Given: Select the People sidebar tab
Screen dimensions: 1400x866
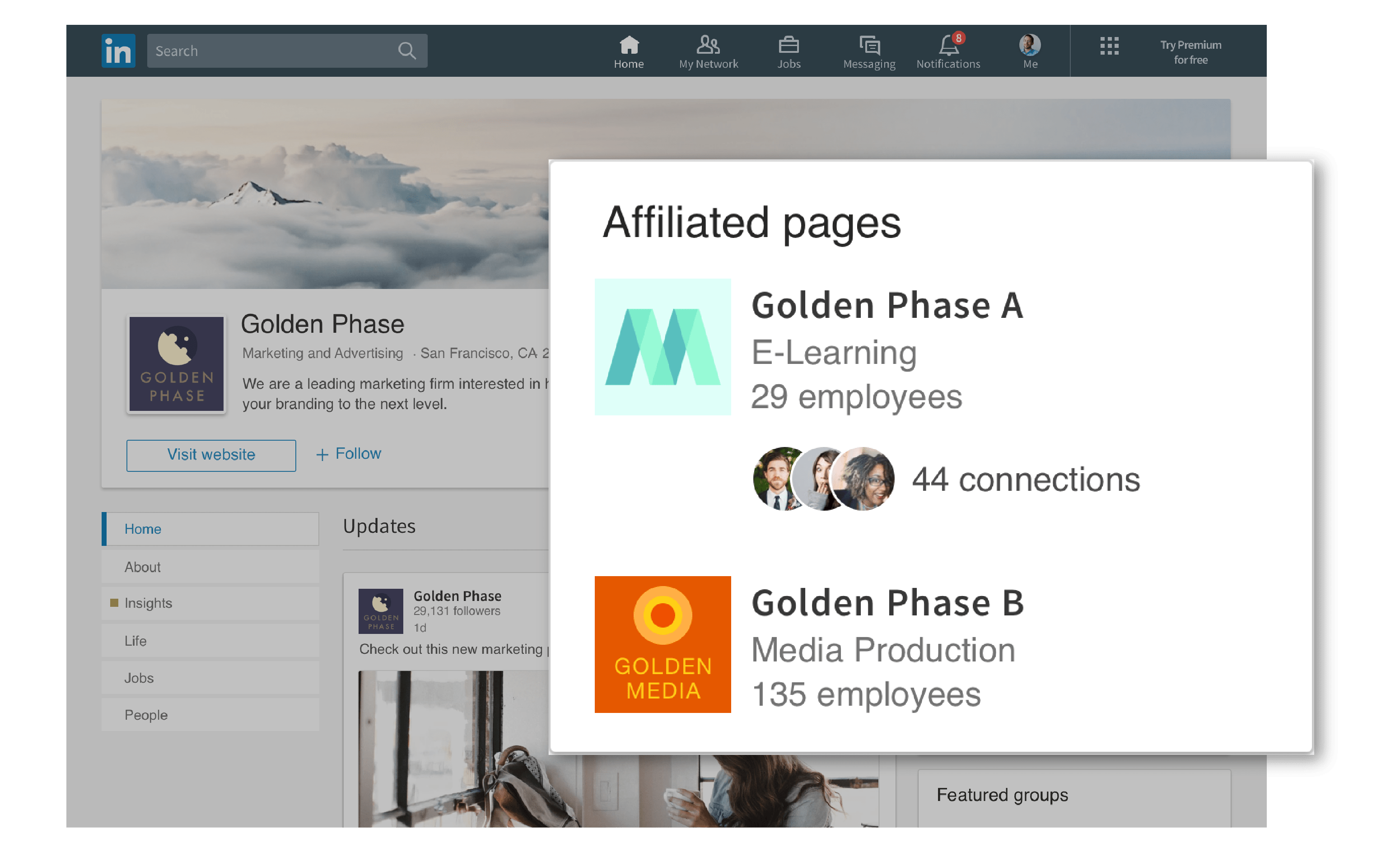Looking at the screenshot, I should click(210, 715).
